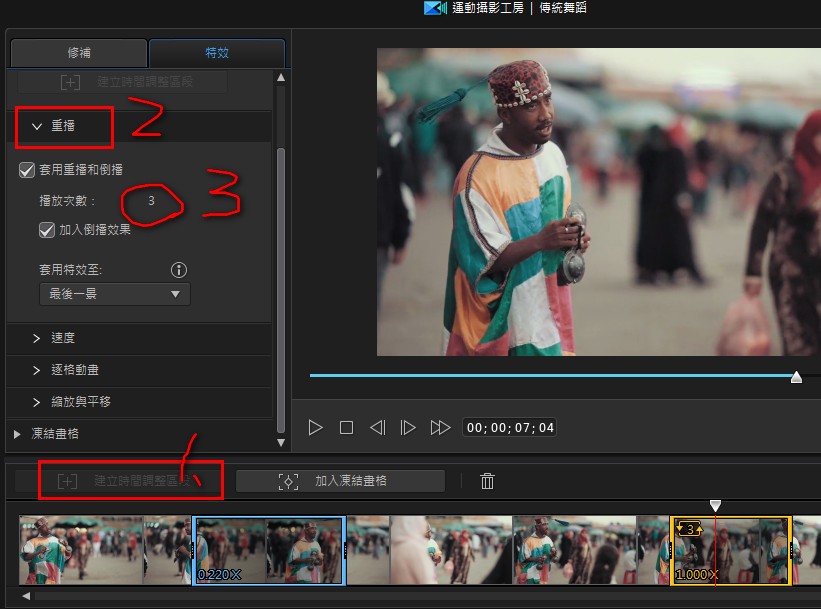Switch to the 修補 tab
This screenshot has height=609, width=821.
79,53
